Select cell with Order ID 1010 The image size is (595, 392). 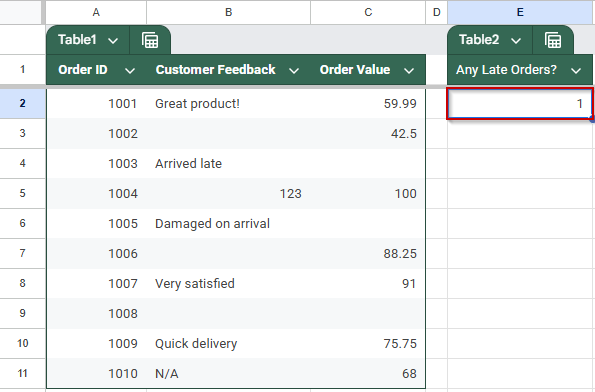click(x=96, y=373)
